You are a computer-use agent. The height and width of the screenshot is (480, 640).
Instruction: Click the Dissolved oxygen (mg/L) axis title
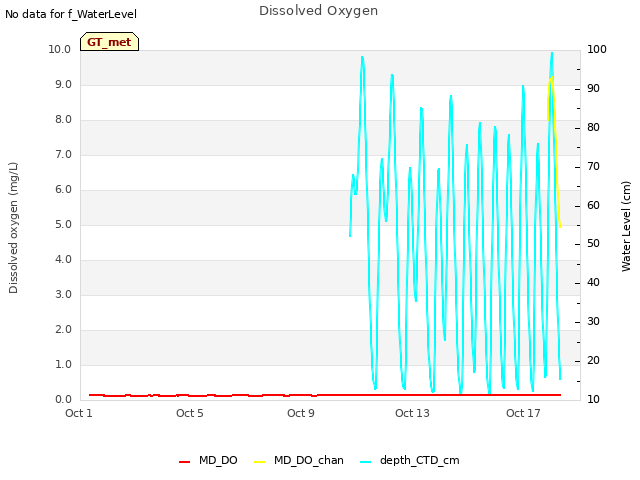pos(13,228)
